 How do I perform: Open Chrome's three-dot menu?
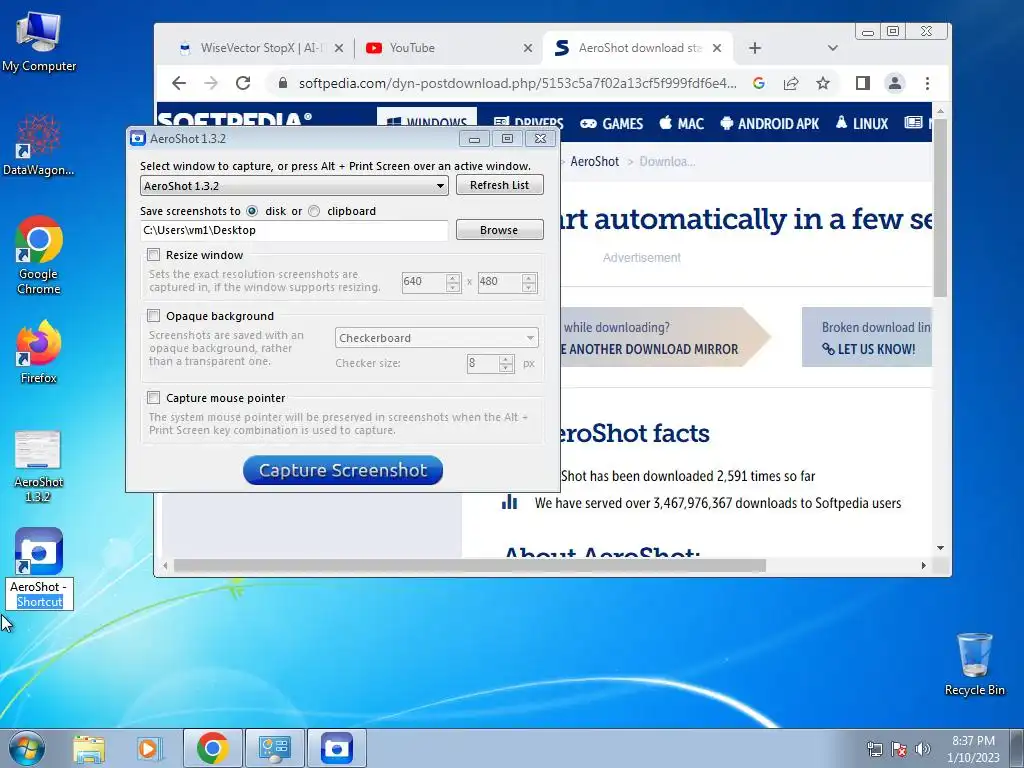pyautogui.click(x=927, y=83)
